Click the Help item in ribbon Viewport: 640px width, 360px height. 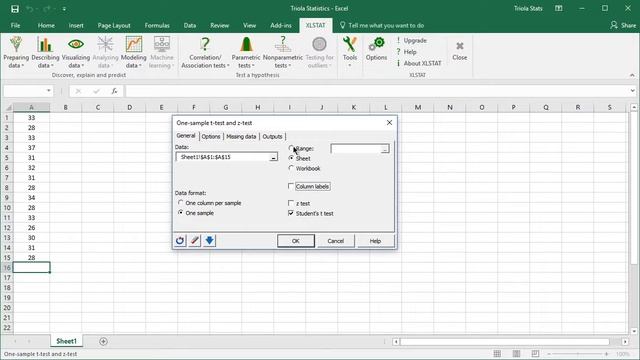pyautogui.click(x=406, y=52)
